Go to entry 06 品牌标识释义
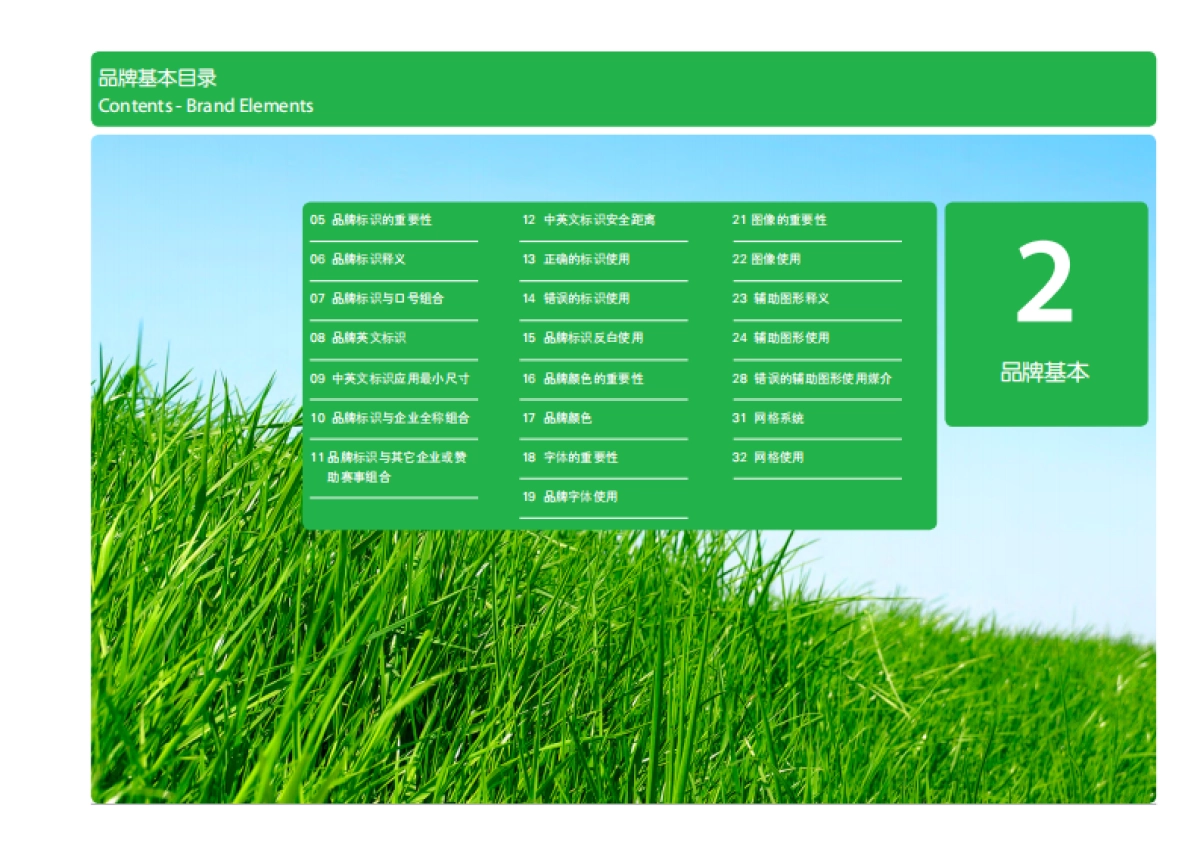Screen dimensions: 1200x855 coord(358,259)
